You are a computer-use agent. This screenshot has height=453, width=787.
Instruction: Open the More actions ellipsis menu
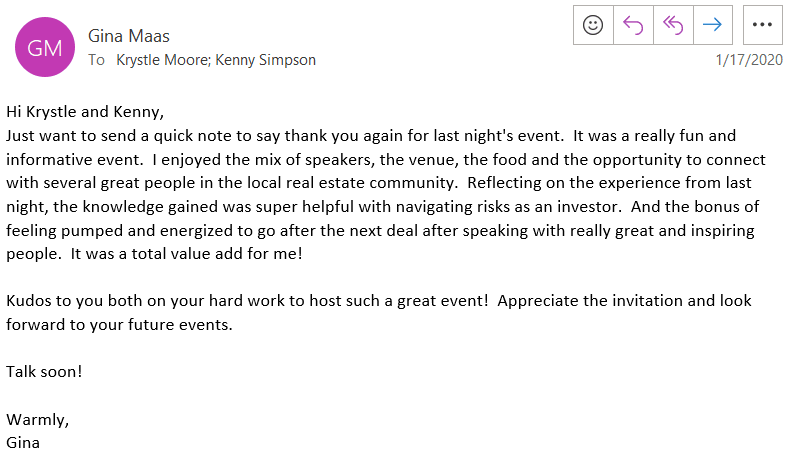(x=763, y=25)
